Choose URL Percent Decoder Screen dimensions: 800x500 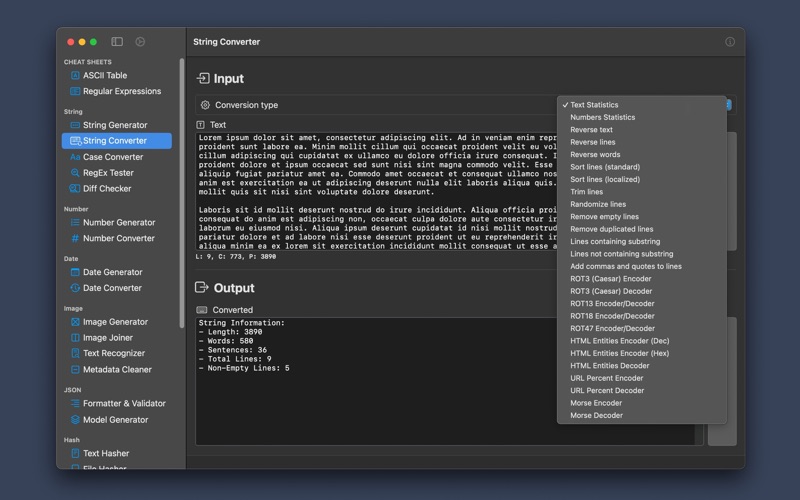(x=642, y=390)
